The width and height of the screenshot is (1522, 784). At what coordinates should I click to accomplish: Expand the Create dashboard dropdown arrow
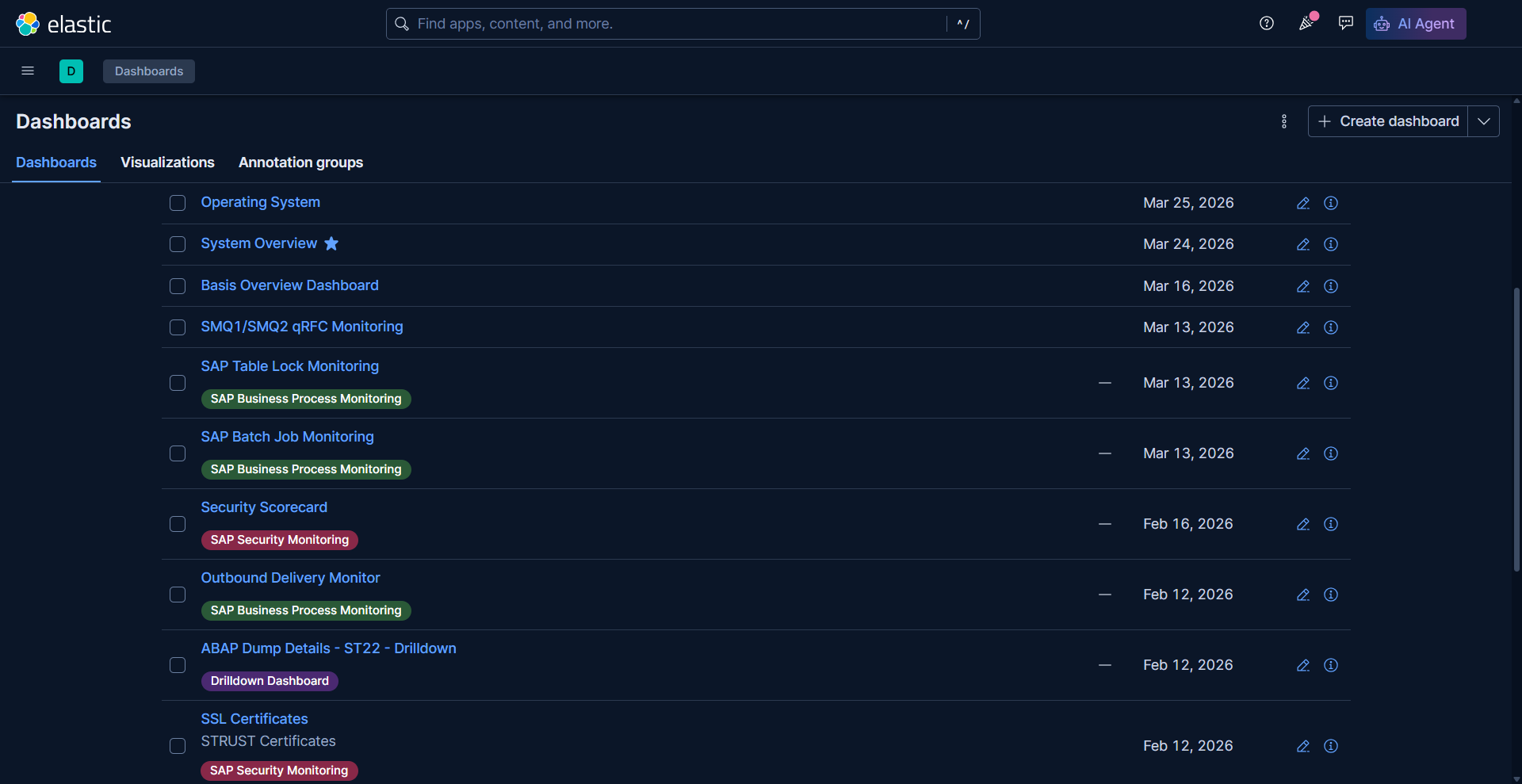[1484, 121]
